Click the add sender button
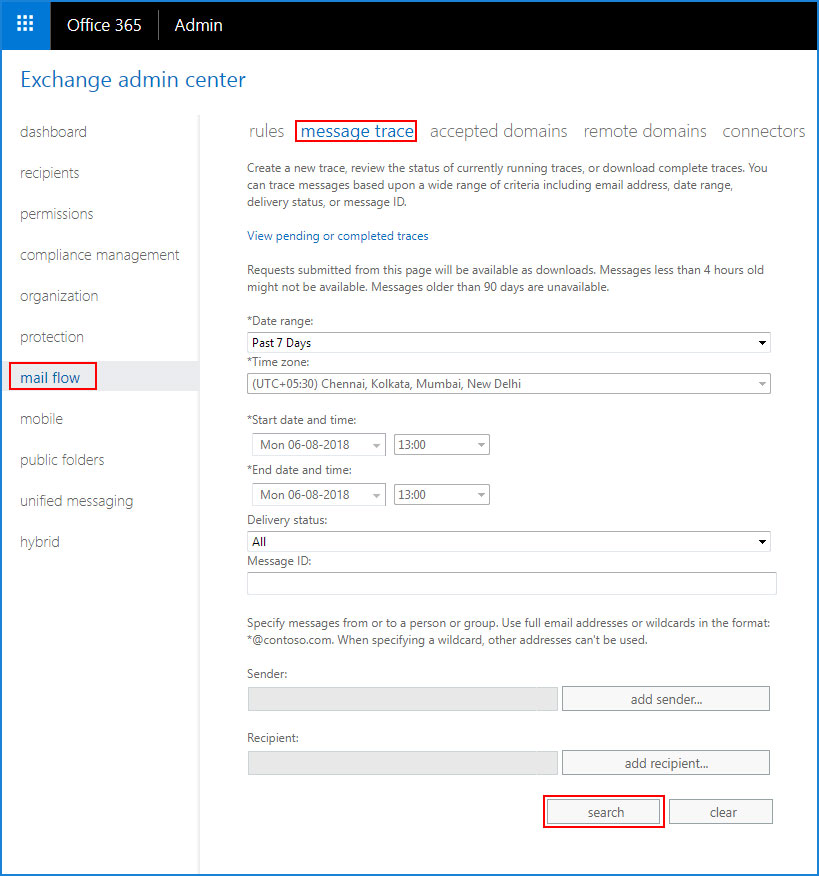819x876 pixels. tap(666, 699)
